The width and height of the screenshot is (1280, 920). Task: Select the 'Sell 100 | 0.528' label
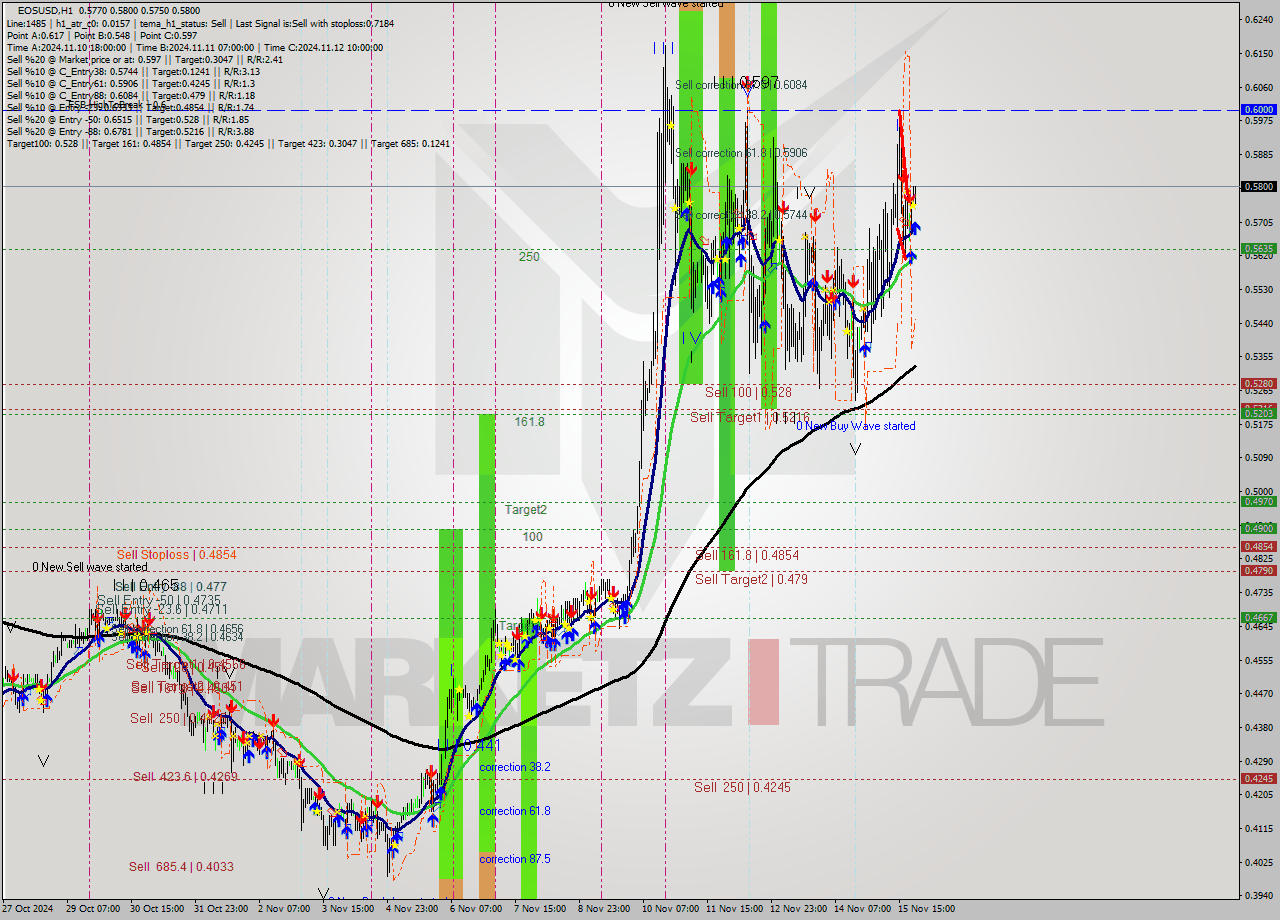[x=748, y=393]
